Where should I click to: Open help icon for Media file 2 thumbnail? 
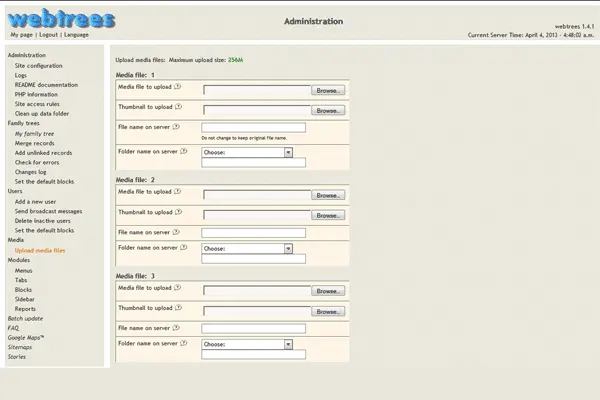(176, 212)
